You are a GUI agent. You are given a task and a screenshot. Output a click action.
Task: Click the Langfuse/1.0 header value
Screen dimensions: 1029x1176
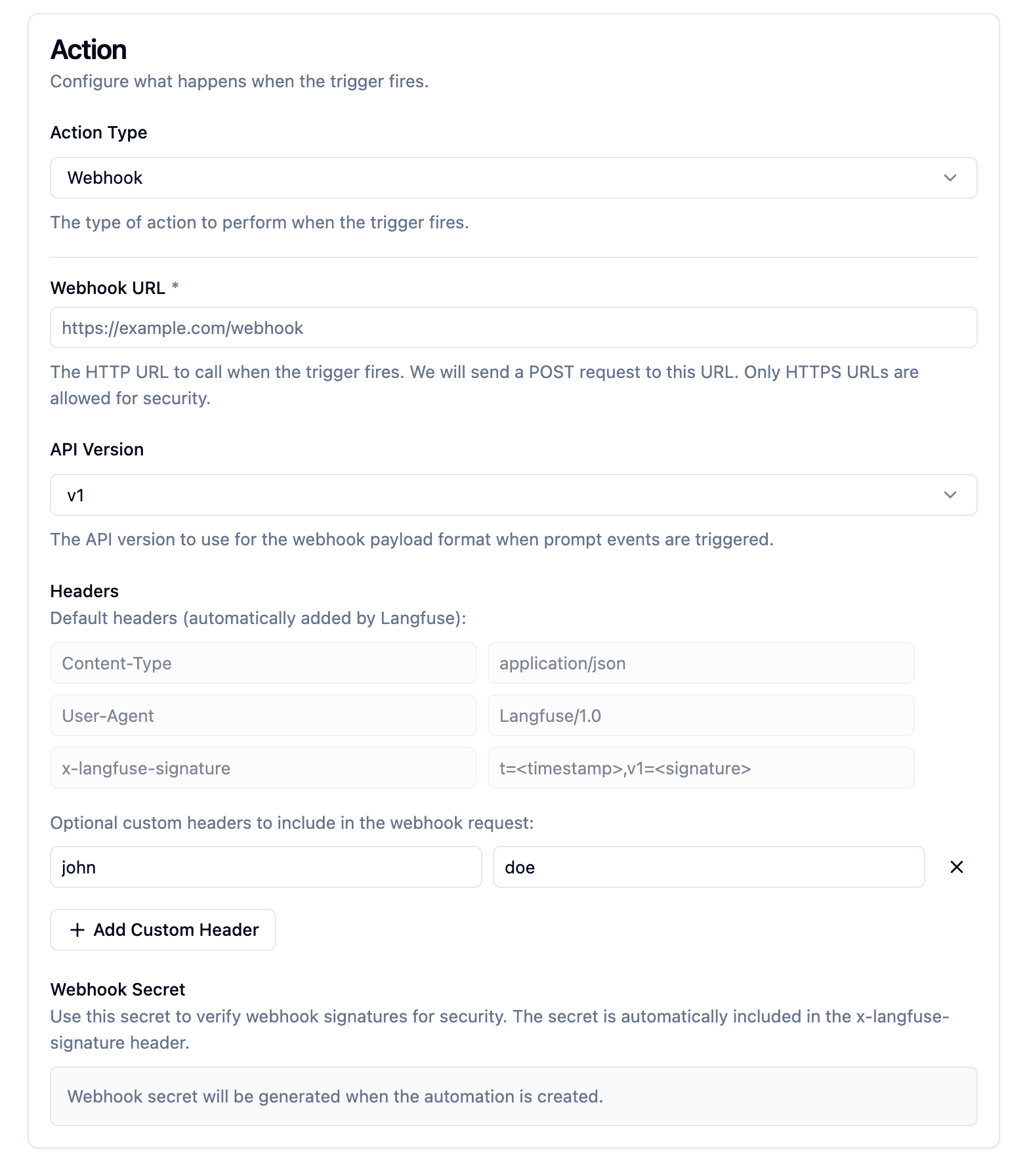[700, 715]
